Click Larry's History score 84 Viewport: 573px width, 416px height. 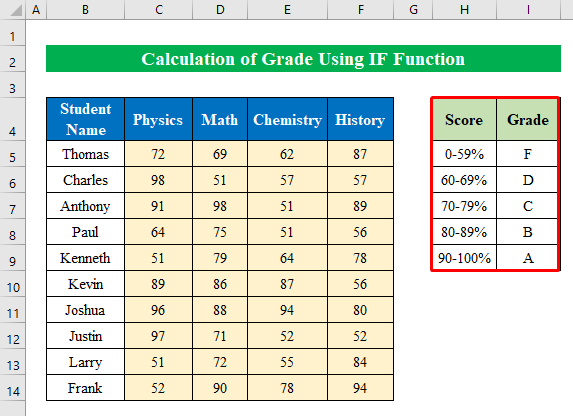pyautogui.click(x=361, y=362)
